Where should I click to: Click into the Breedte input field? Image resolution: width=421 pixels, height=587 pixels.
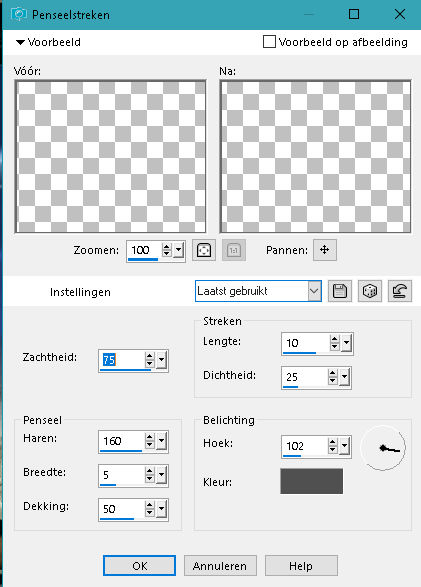pyautogui.click(x=122, y=475)
